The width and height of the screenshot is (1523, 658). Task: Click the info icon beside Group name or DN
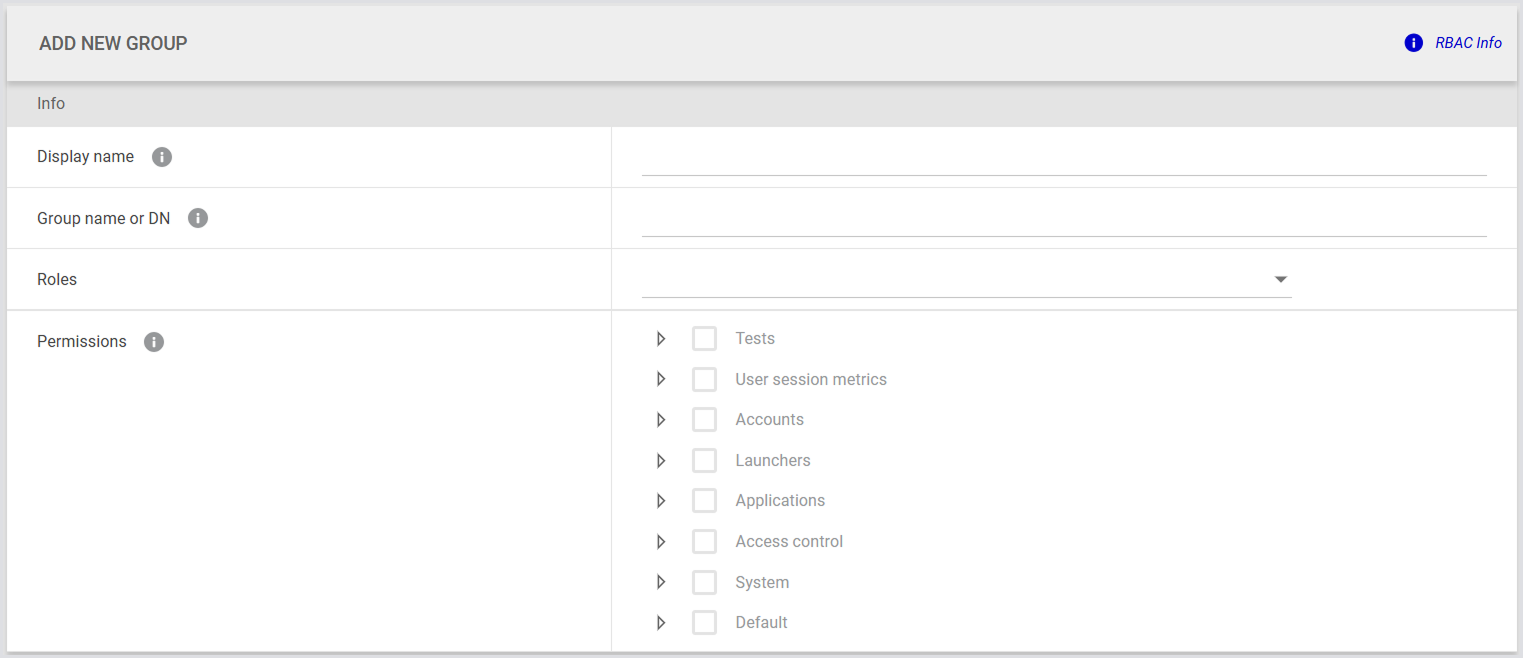point(198,218)
